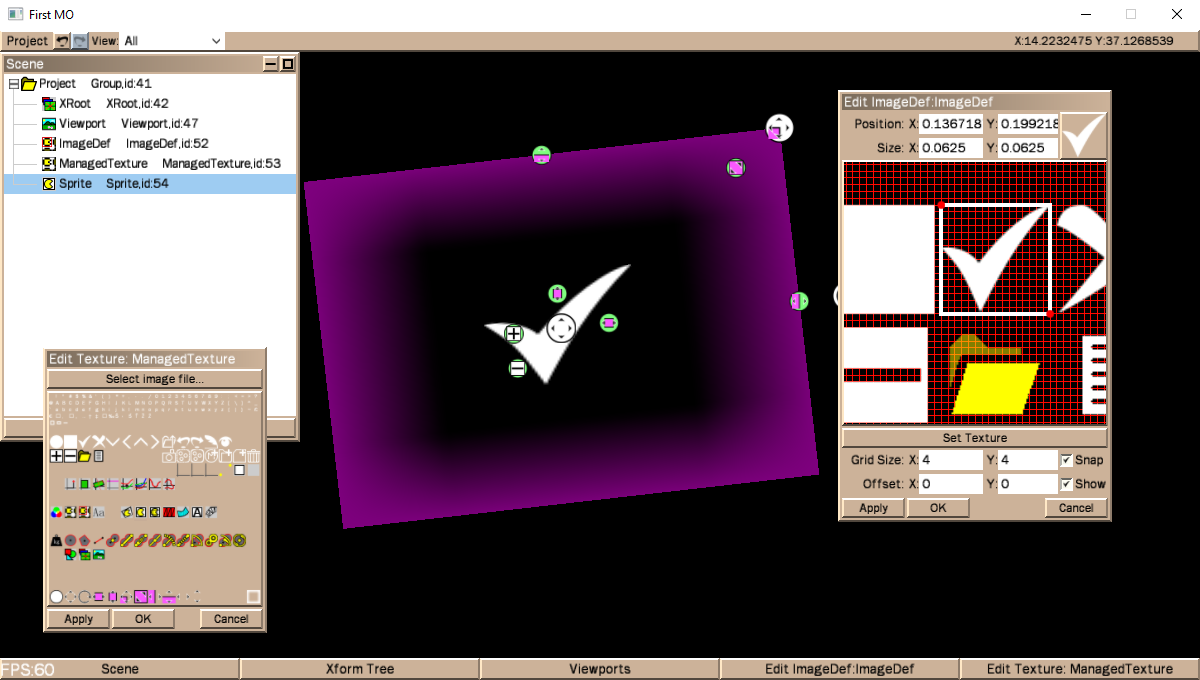Select the ManagedTexture item in Scene tree
1200x680 pixels.
tap(103, 163)
